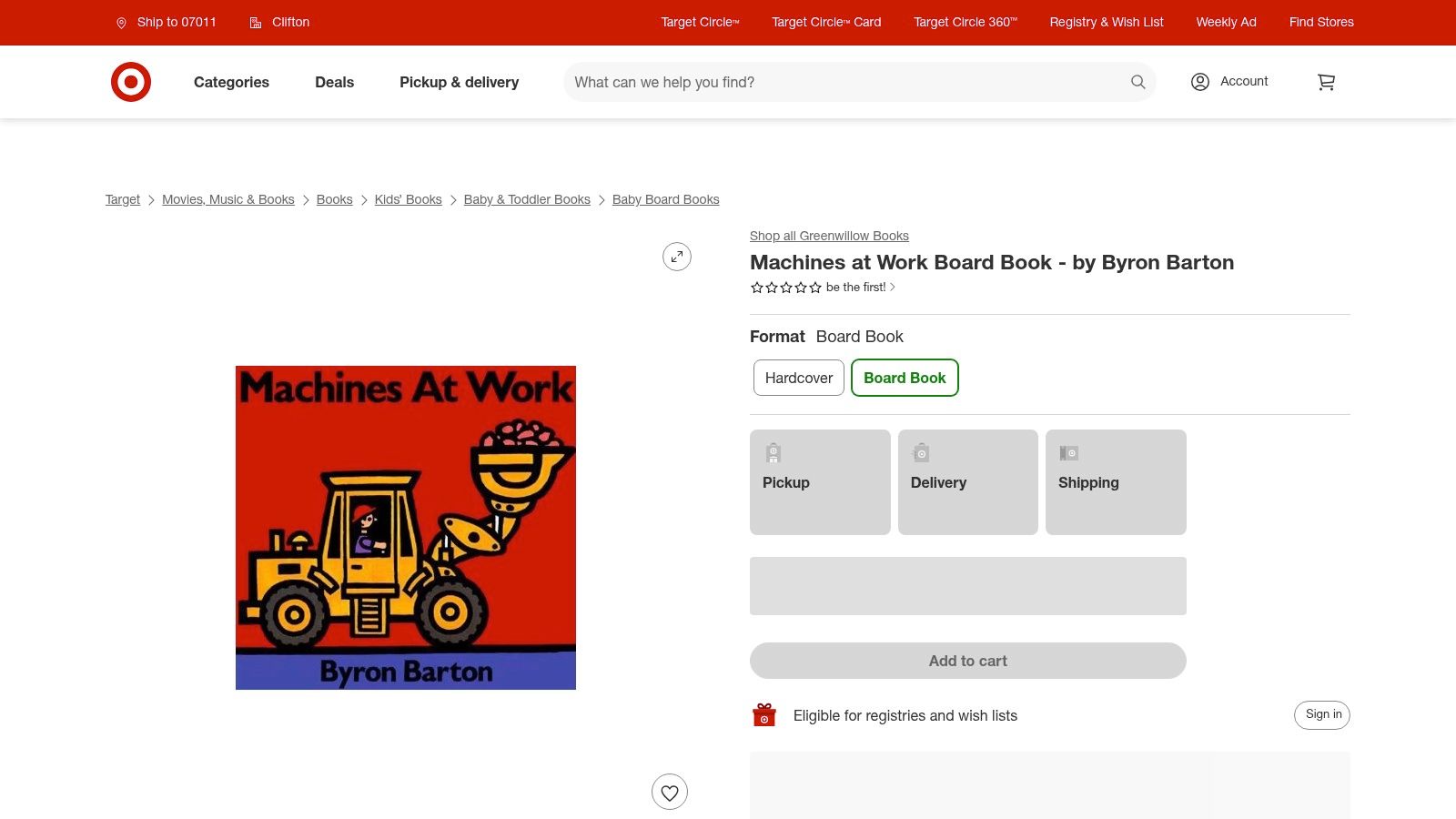Click the search magnifier icon
This screenshot has width=1456, height=819.
(1137, 82)
